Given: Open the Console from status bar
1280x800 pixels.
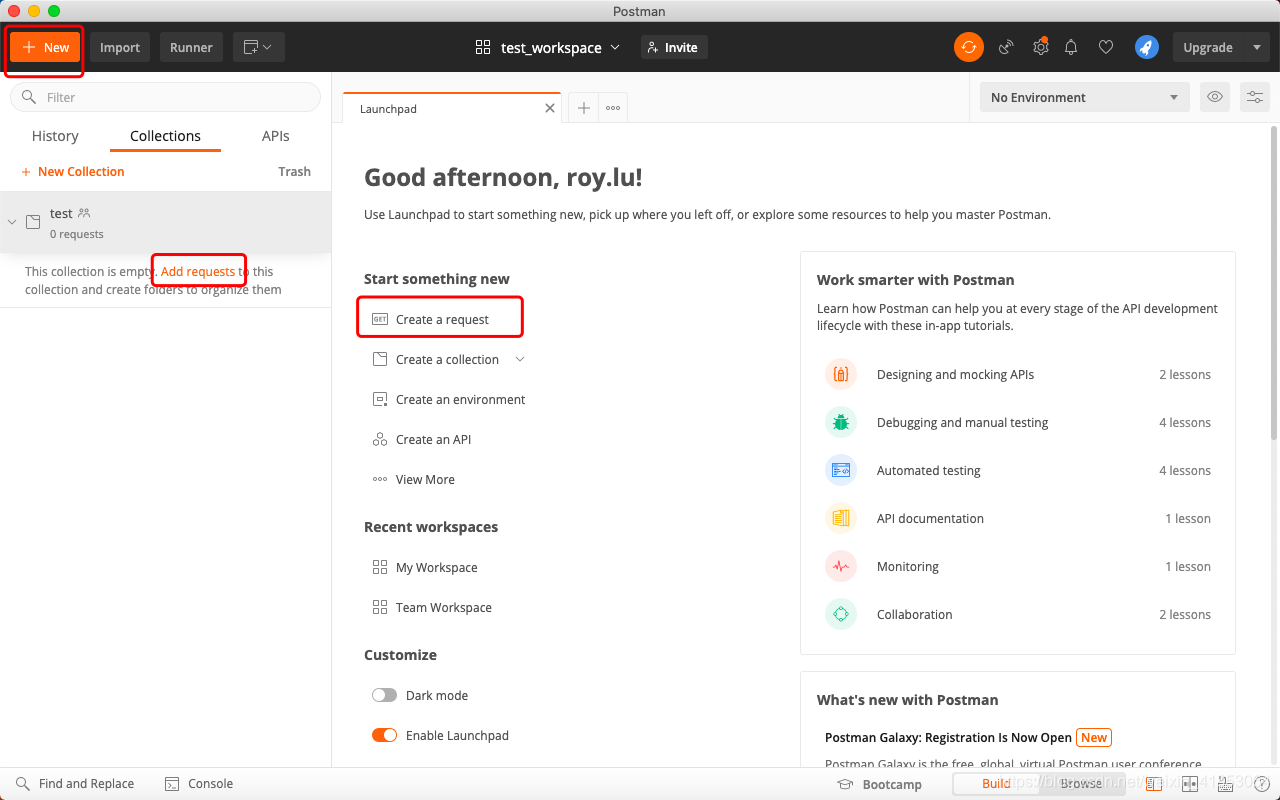Looking at the screenshot, I should pos(198,784).
